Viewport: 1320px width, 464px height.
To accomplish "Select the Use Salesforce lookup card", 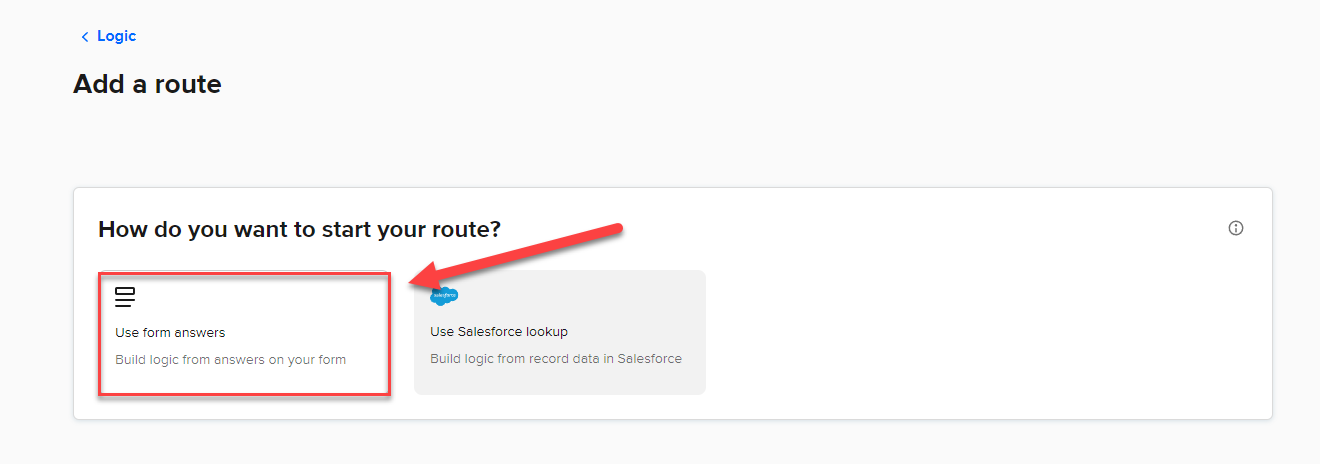I will pos(560,332).
